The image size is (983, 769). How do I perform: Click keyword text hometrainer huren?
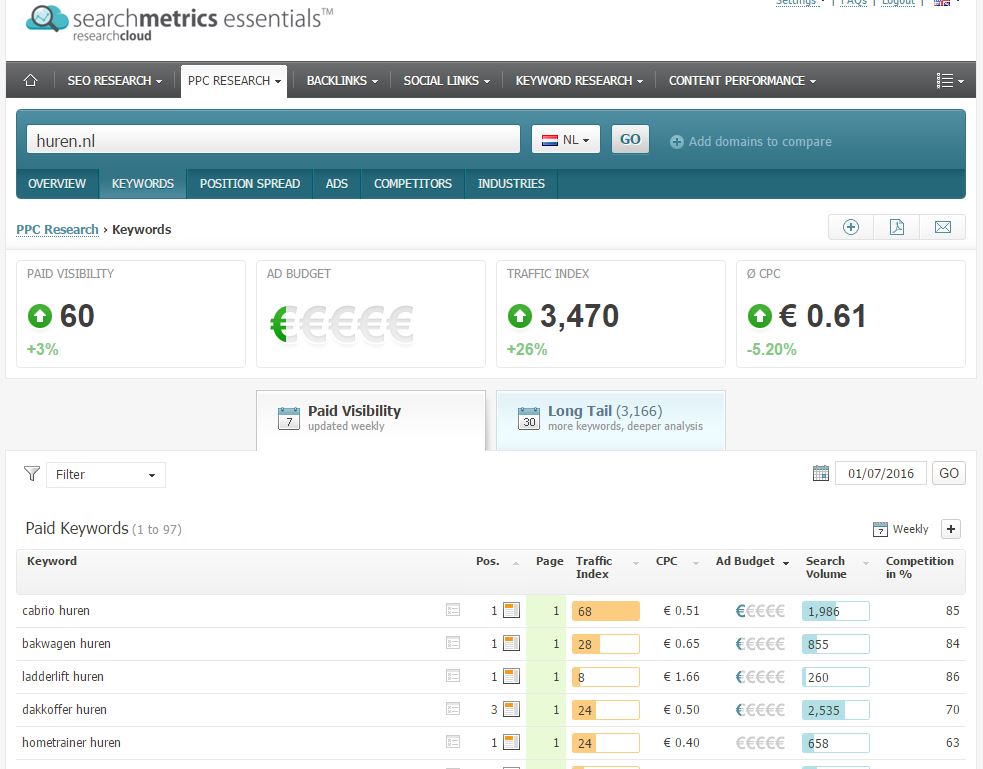(x=71, y=743)
